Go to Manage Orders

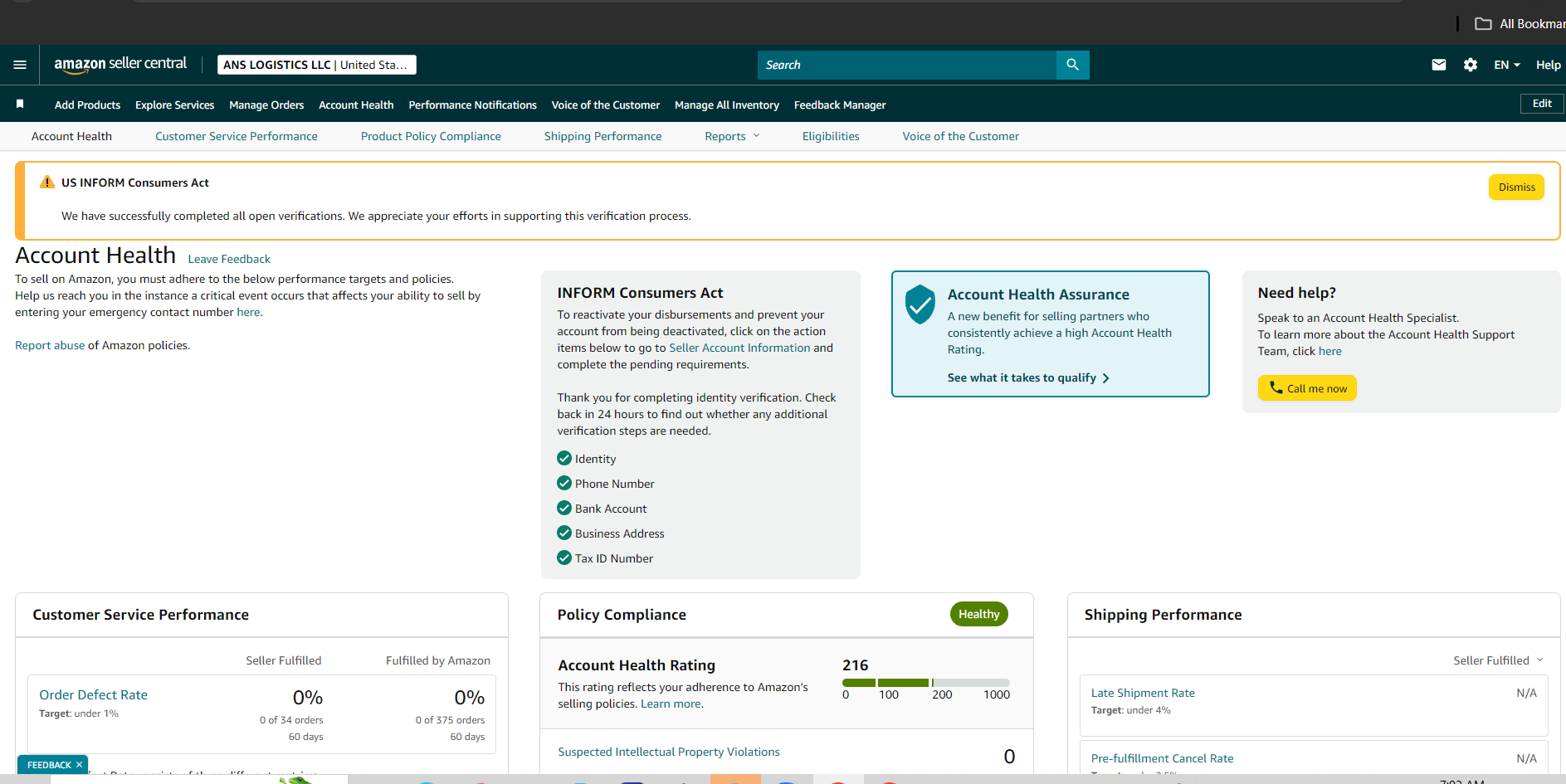(266, 105)
